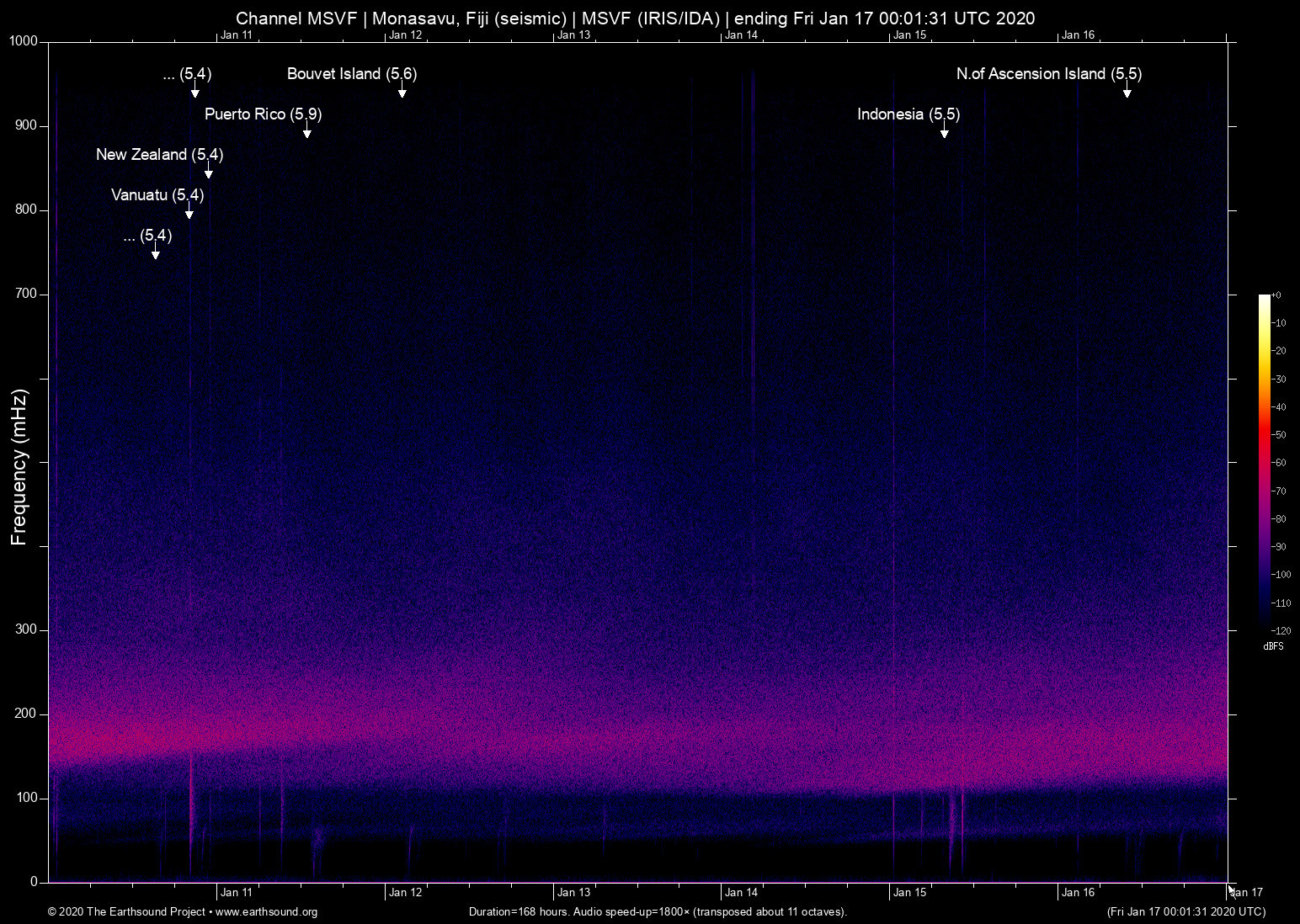Click the Jan 16 label on the top axis

(1079, 35)
